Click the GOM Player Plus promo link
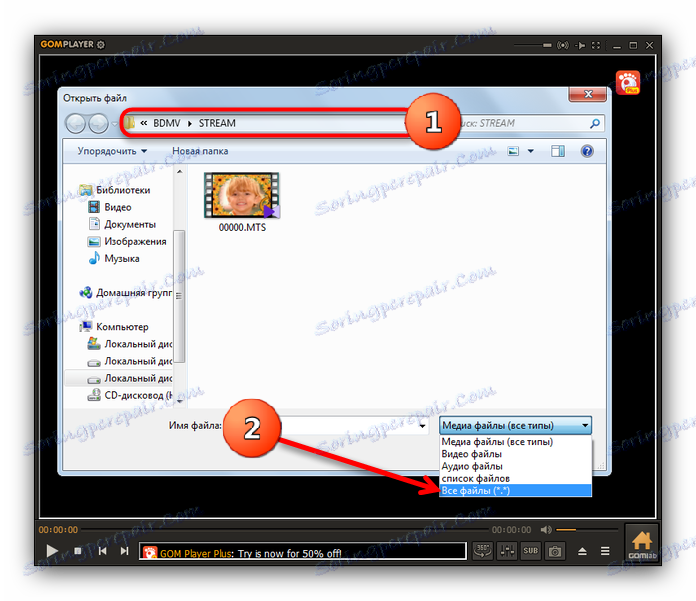Image resolution: width=696 pixels, height=601 pixels. (x=196, y=554)
